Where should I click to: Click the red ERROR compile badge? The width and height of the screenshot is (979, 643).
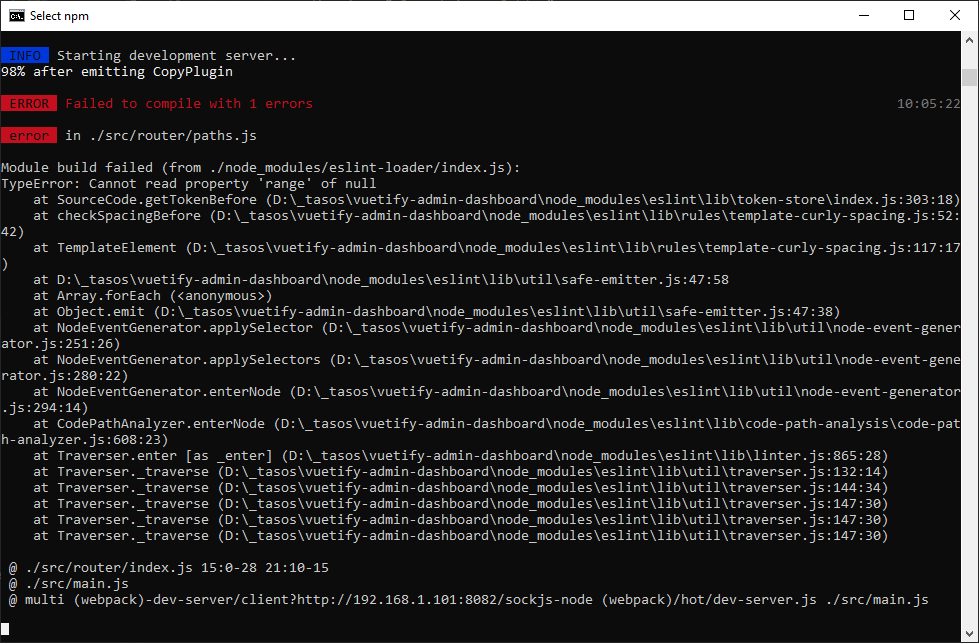point(29,103)
